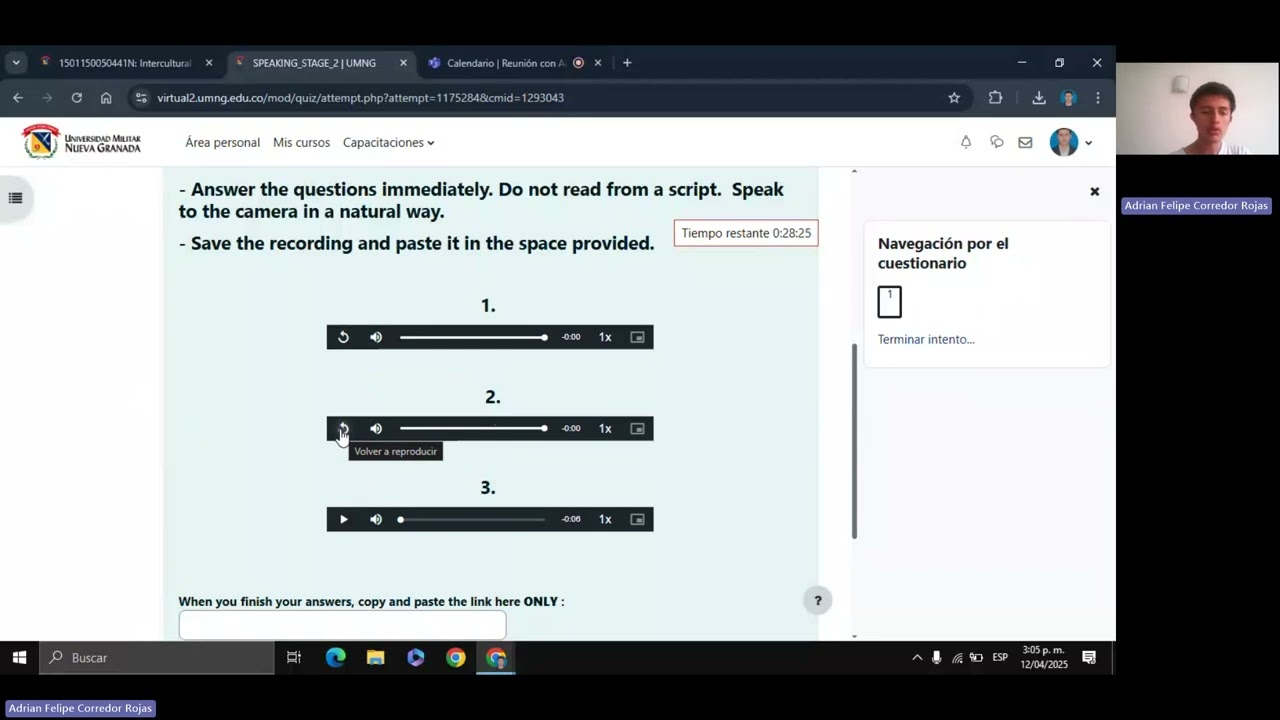Play audio player 3

(343, 519)
